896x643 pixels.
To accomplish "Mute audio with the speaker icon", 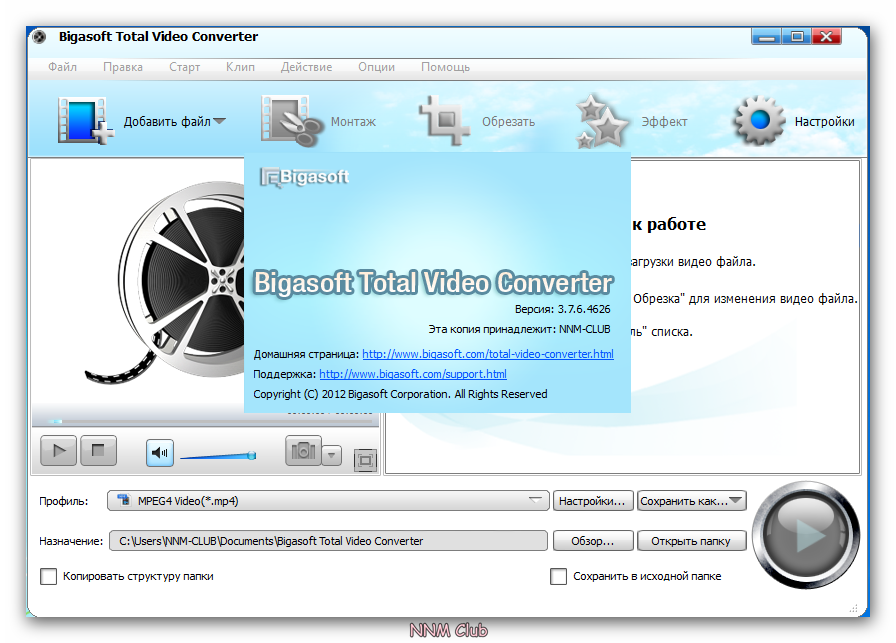I will pos(159,453).
